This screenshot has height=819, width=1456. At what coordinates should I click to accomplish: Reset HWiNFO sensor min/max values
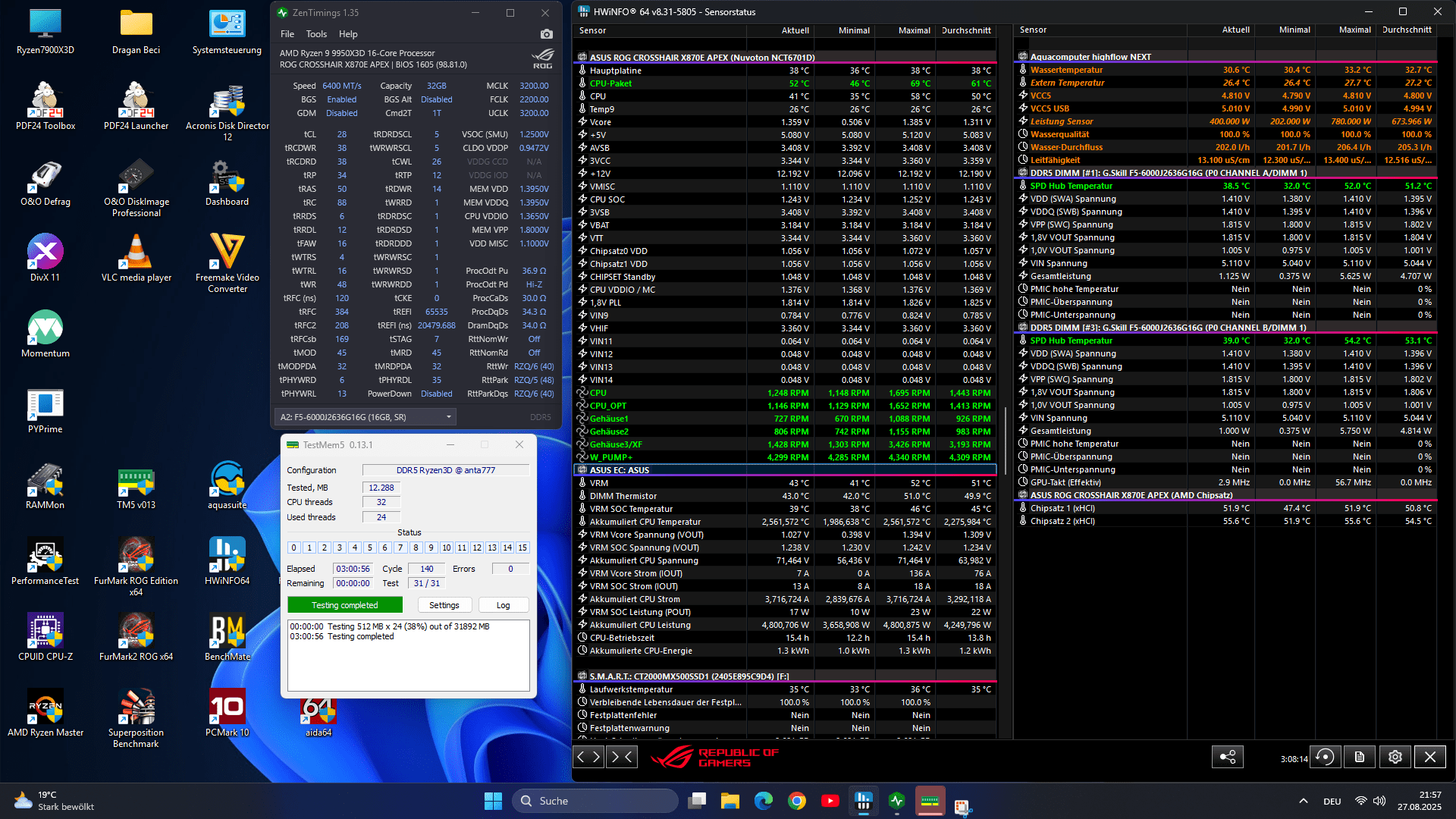tap(1325, 757)
